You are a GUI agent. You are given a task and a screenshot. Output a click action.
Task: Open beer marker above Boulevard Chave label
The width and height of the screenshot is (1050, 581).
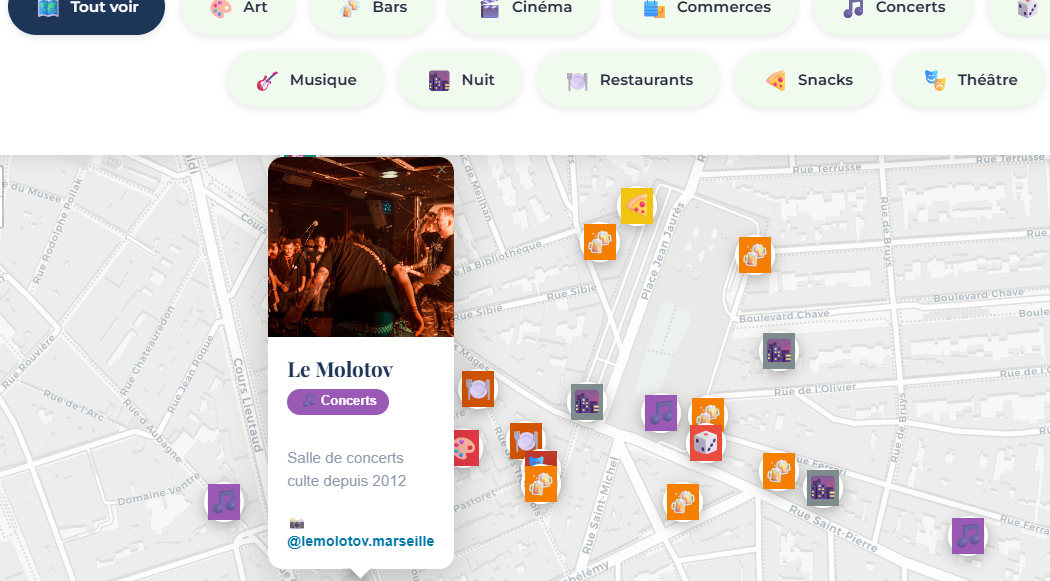(x=755, y=255)
